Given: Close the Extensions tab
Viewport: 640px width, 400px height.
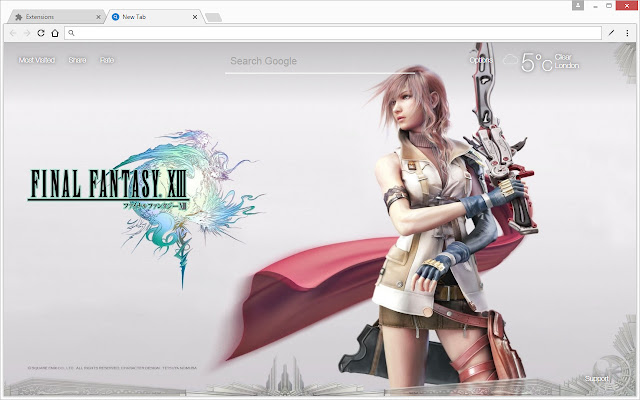Looking at the screenshot, I should coord(98,17).
